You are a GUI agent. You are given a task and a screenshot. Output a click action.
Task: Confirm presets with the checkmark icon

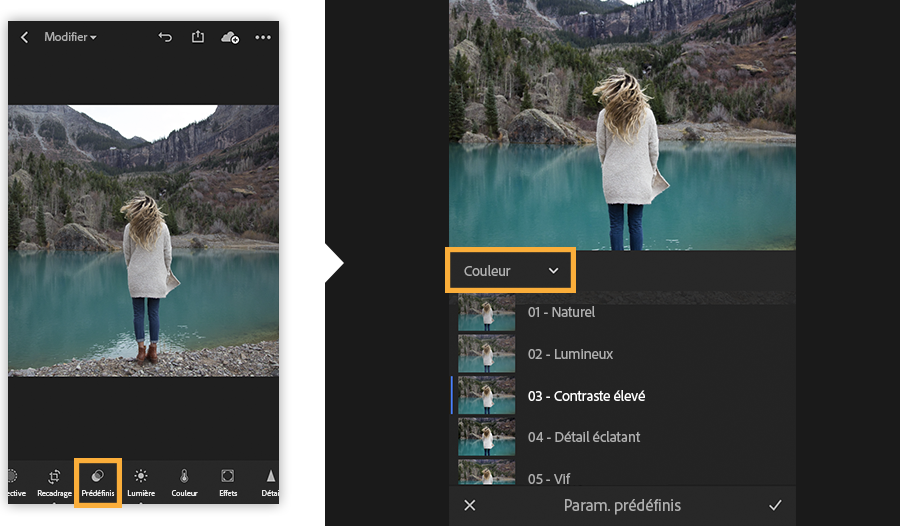click(775, 505)
